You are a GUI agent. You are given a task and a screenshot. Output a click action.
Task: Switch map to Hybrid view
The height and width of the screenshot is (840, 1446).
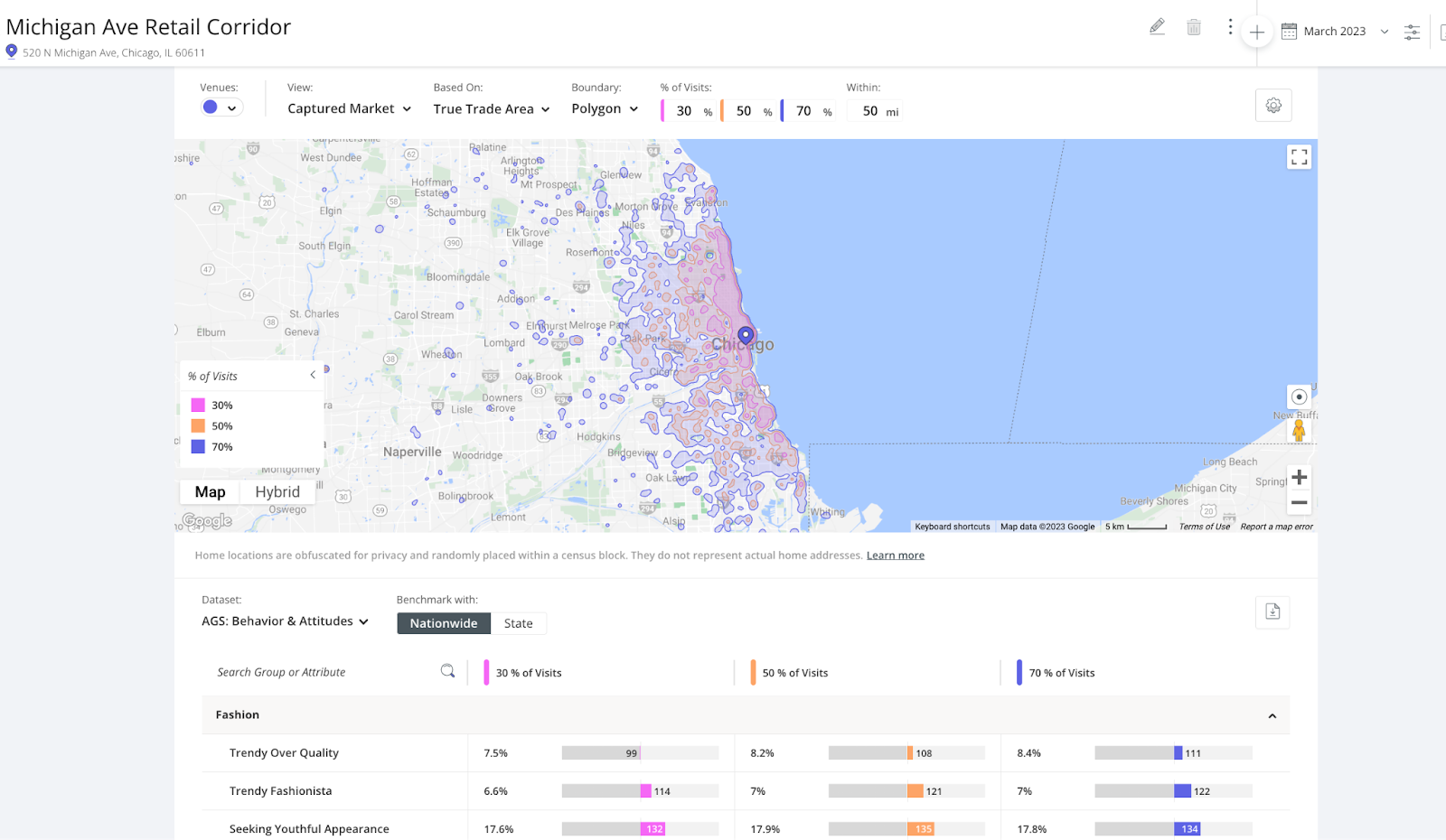(277, 491)
